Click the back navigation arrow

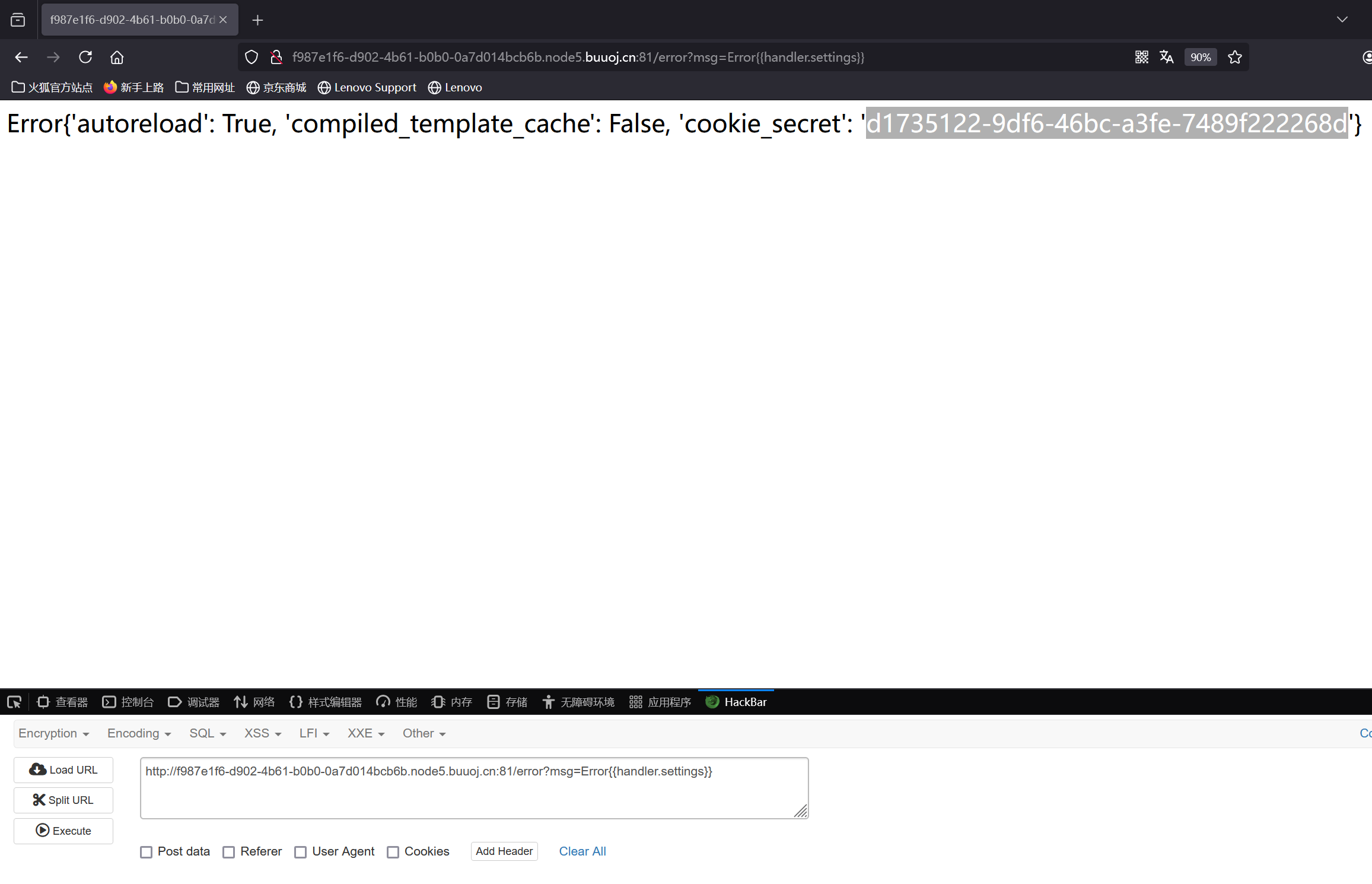coord(21,57)
